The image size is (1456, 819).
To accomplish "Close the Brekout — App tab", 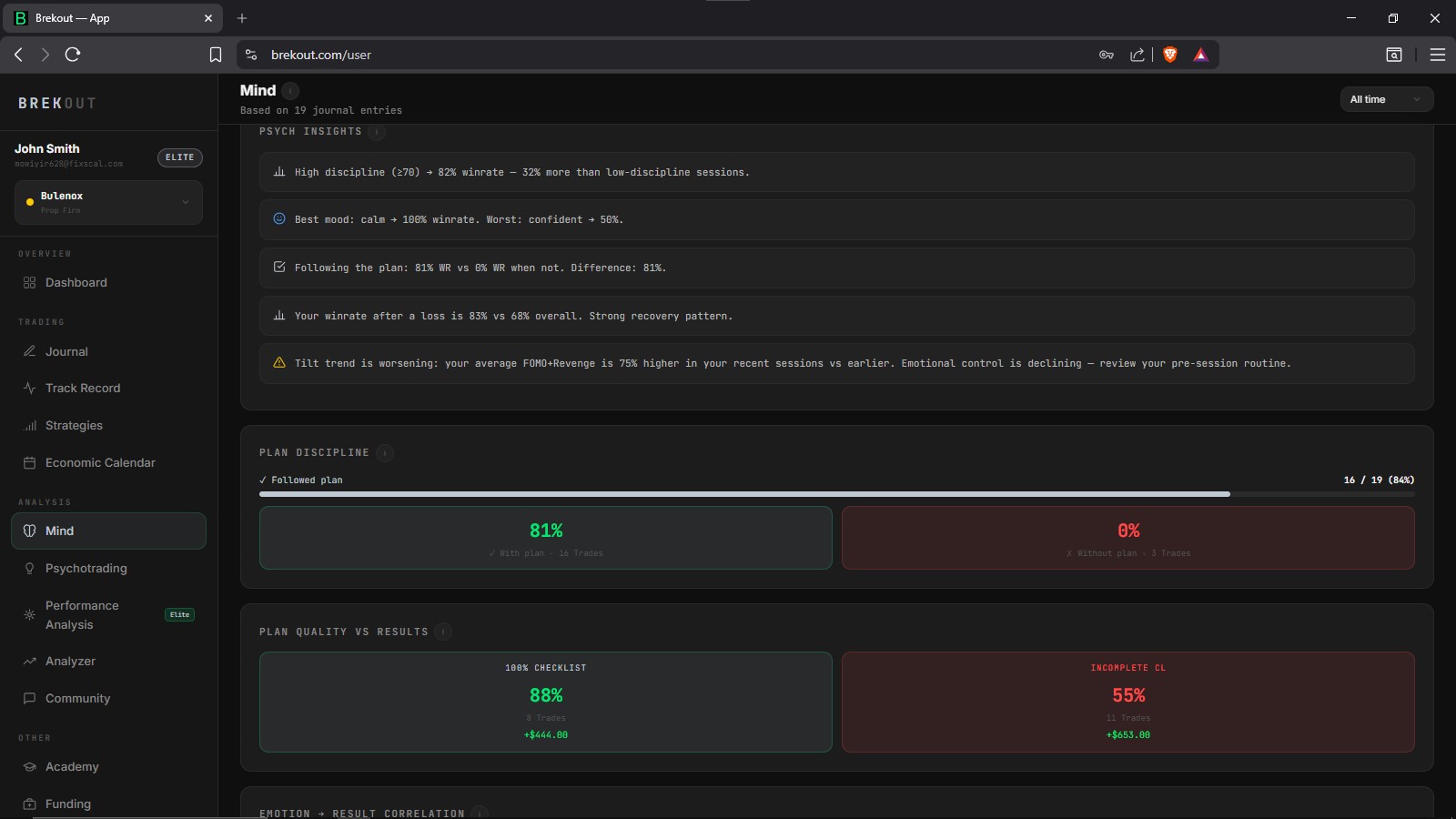I will (x=208, y=17).
